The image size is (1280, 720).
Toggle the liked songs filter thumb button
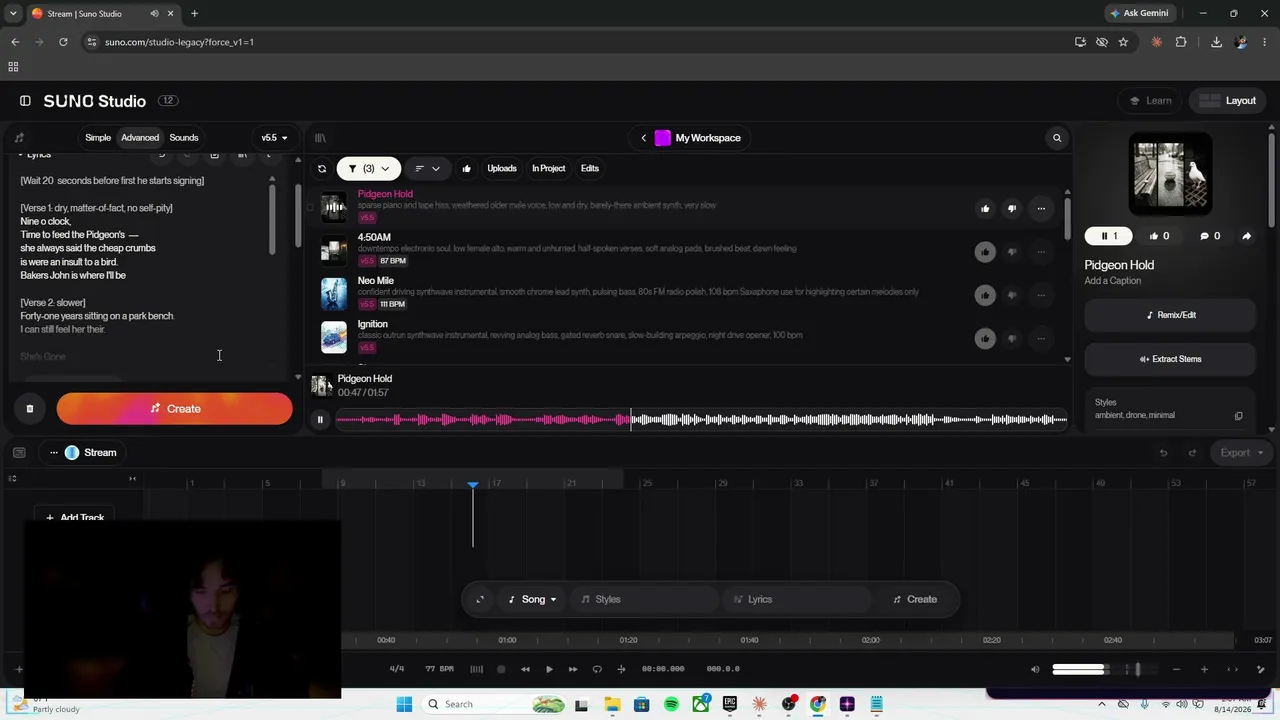(466, 169)
